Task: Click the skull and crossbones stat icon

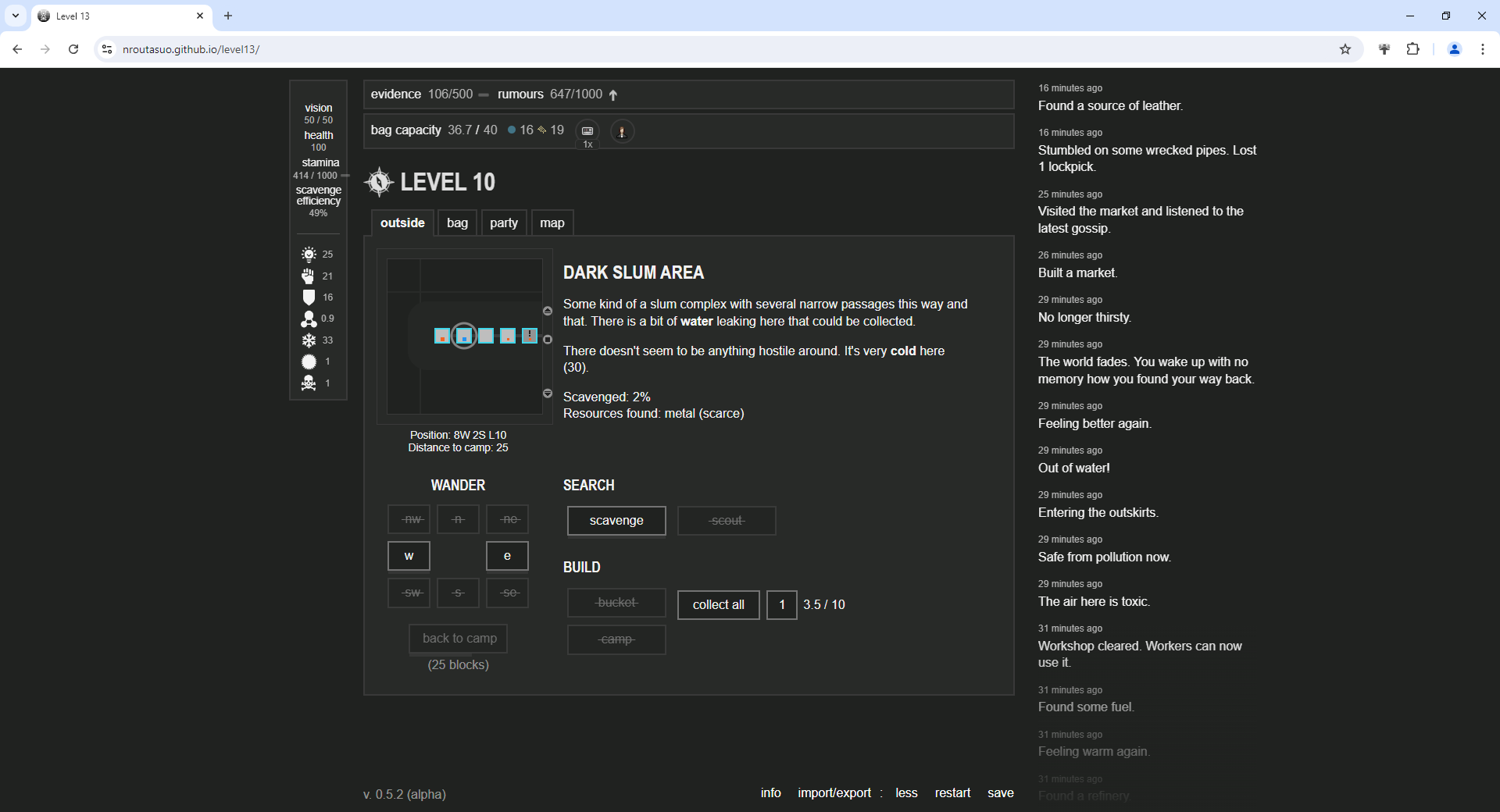Action: tap(309, 383)
